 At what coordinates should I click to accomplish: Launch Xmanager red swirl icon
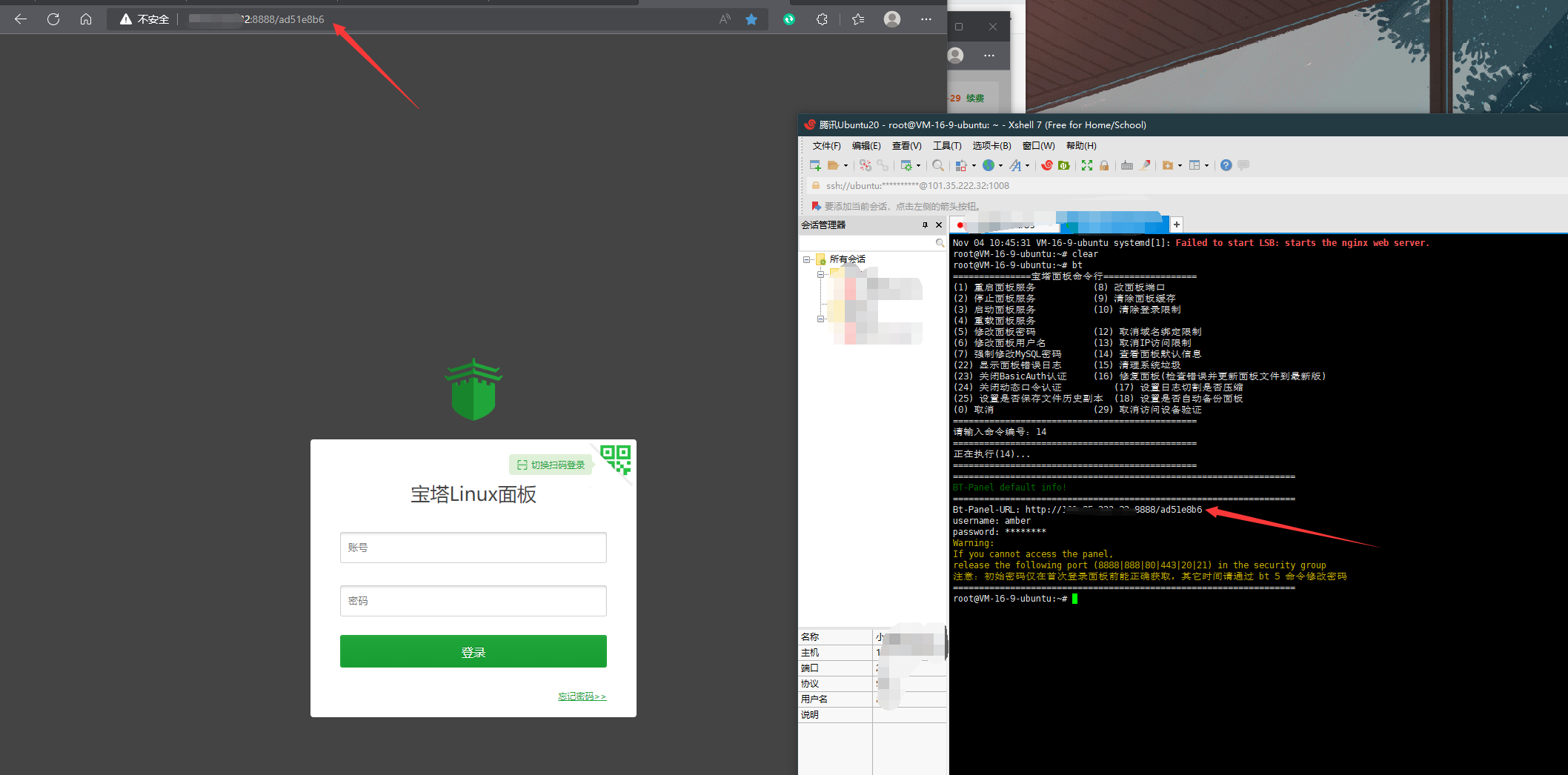point(1047,165)
